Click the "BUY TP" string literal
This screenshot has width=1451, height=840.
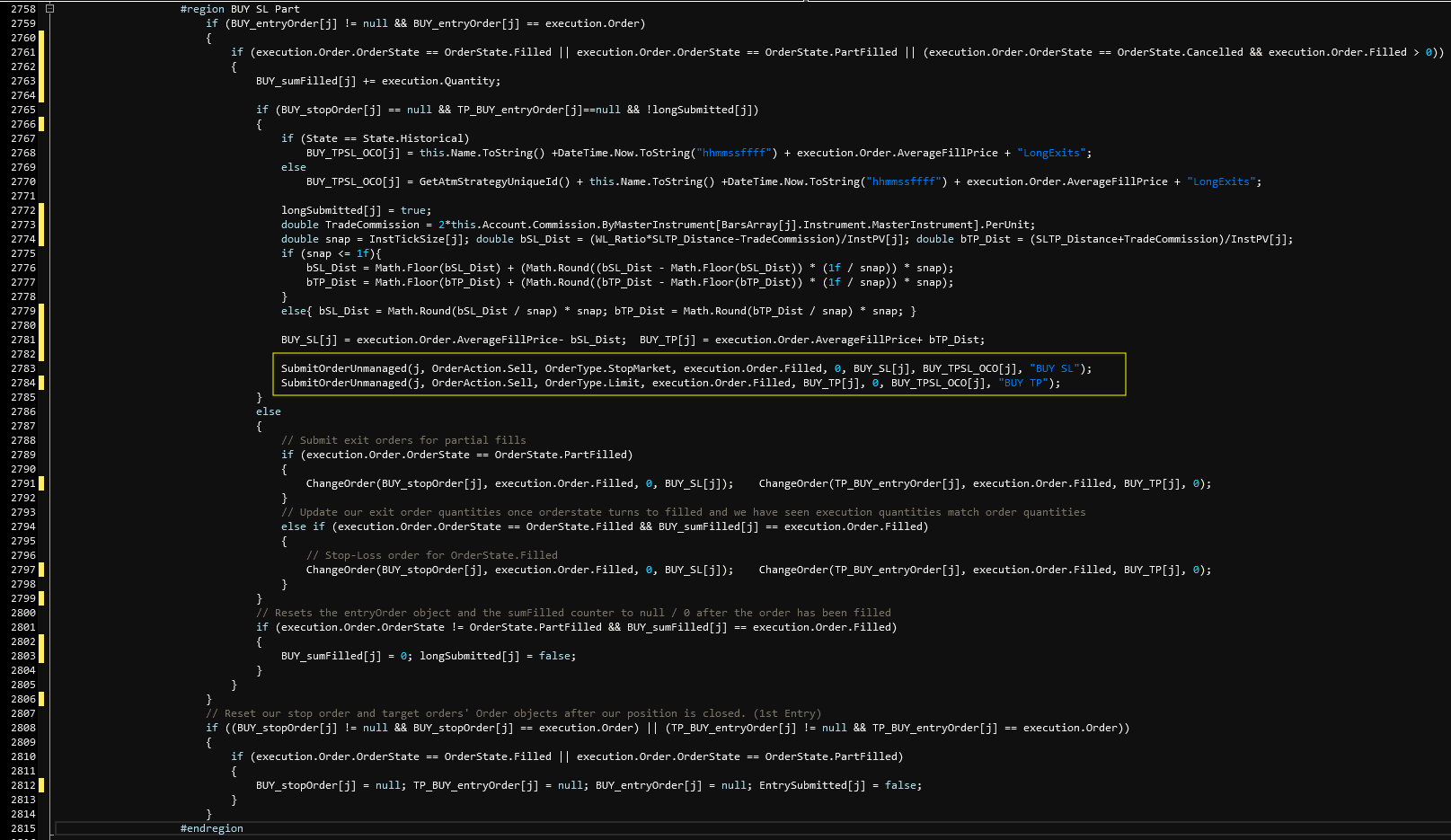click(x=1023, y=382)
